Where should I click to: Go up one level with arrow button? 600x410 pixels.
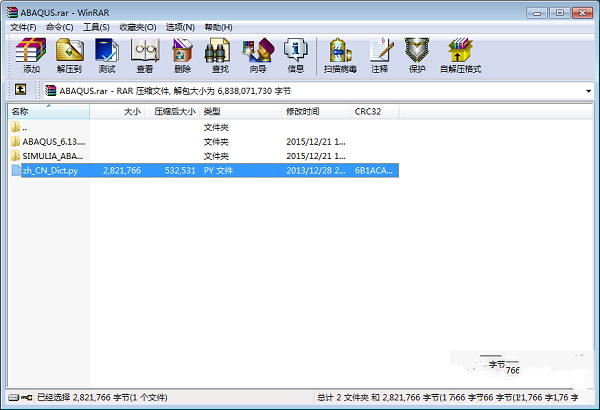click(20, 90)
